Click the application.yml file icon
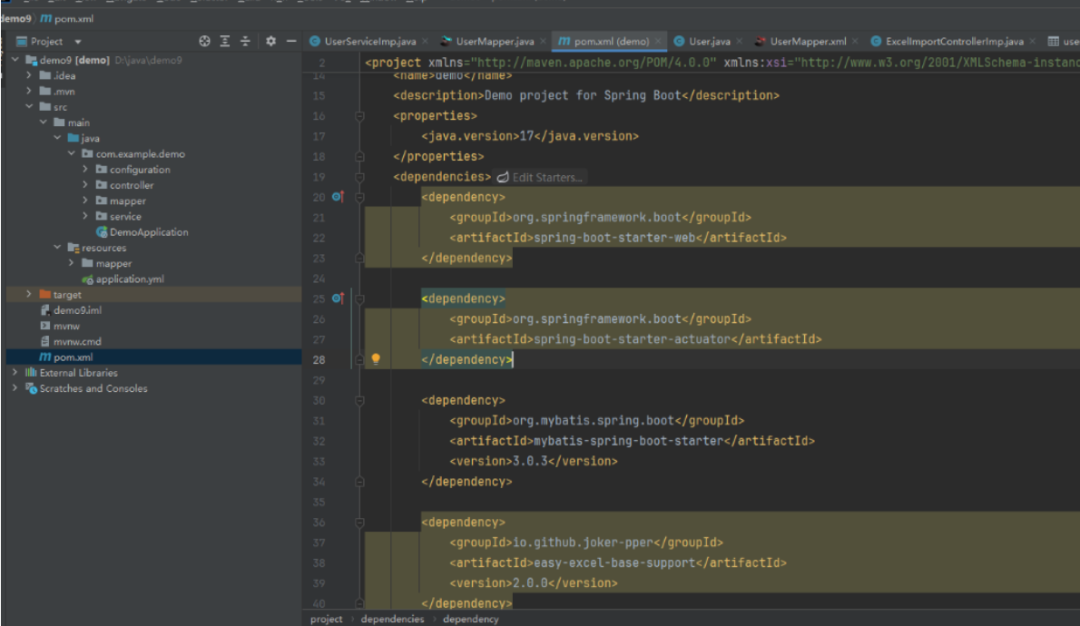The width and height of the screenshot is (1080, 626). click(87, 279)
